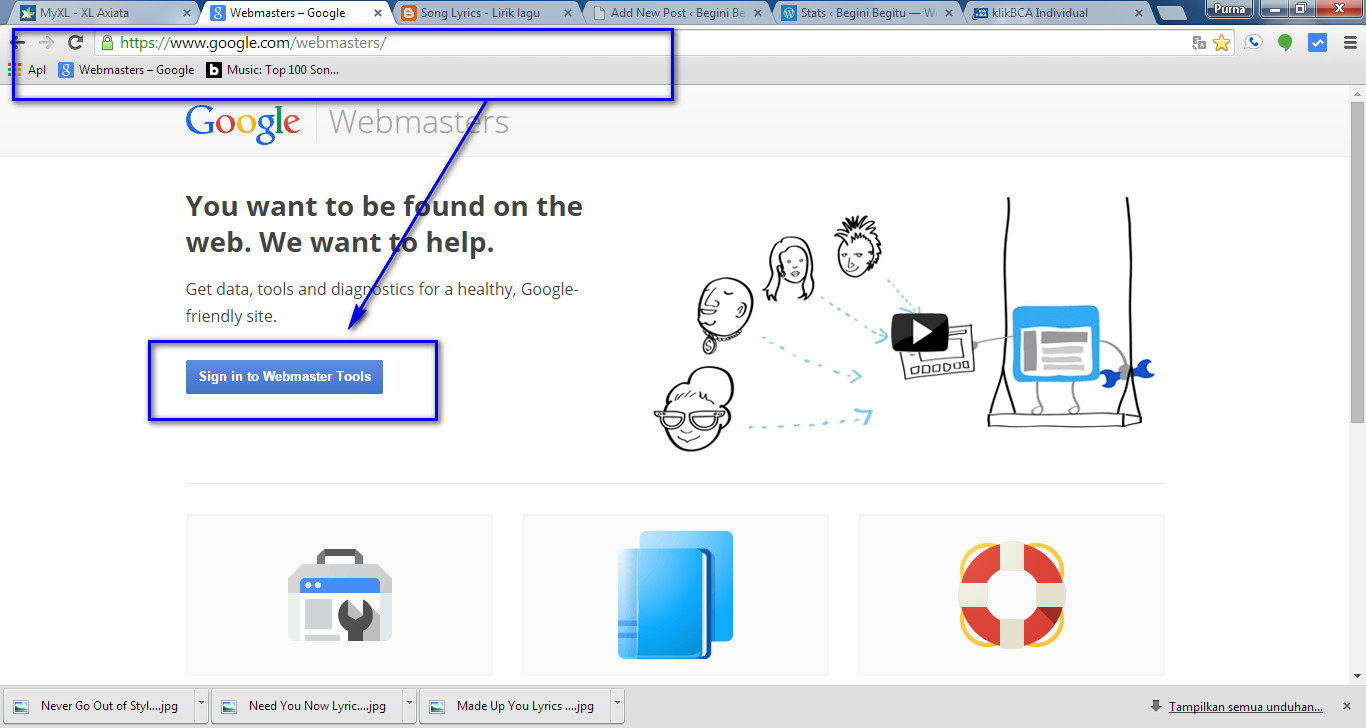The height and width of the screenshot is (728, 1366).
Task: Click the Sign in to Webmaster Tools button
Action: click(x=284, y=377)
